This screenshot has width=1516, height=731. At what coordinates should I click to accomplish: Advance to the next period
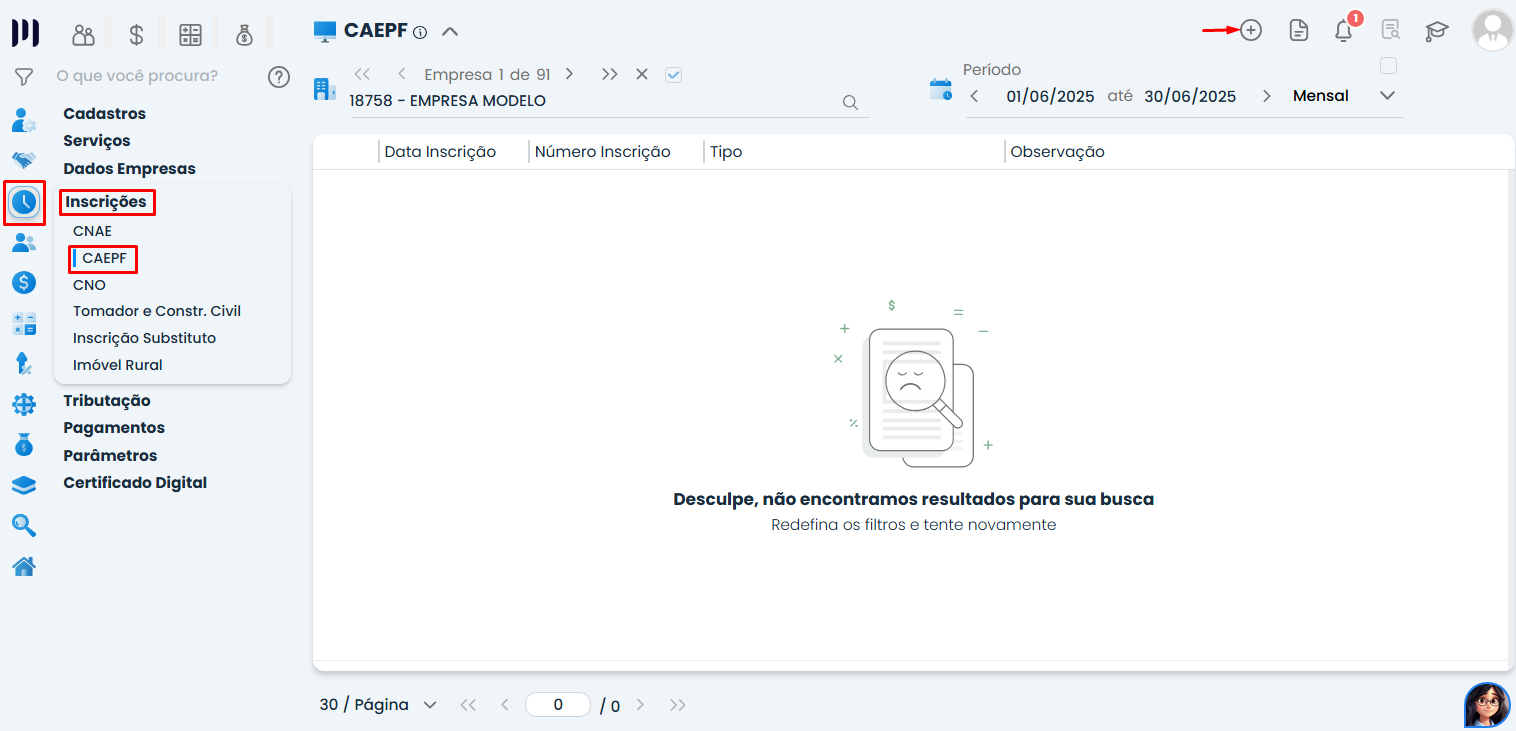1266,96
